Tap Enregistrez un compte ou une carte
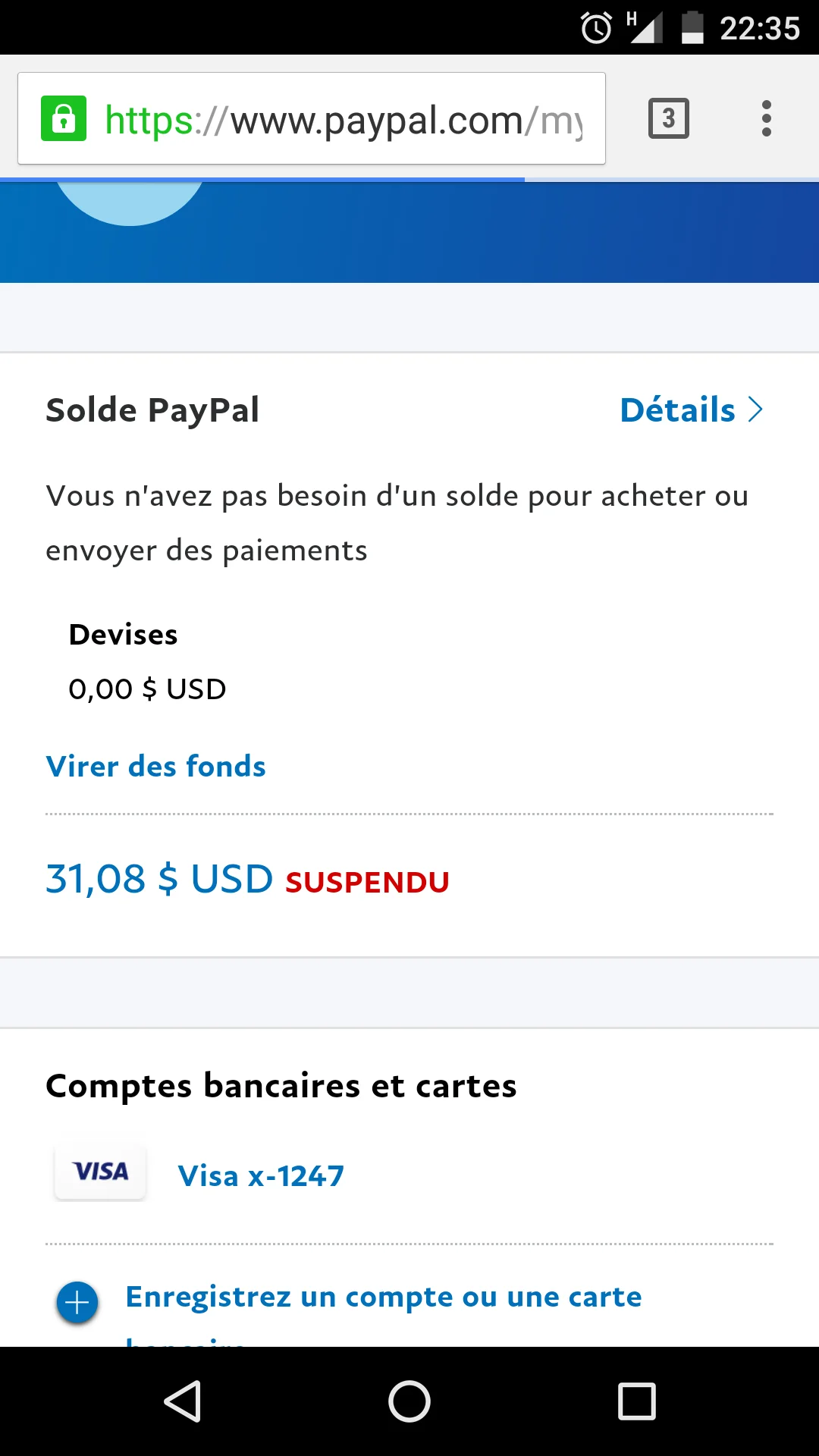Image resolution: width=819 pixels, height=1456 pixels. 383,1298
